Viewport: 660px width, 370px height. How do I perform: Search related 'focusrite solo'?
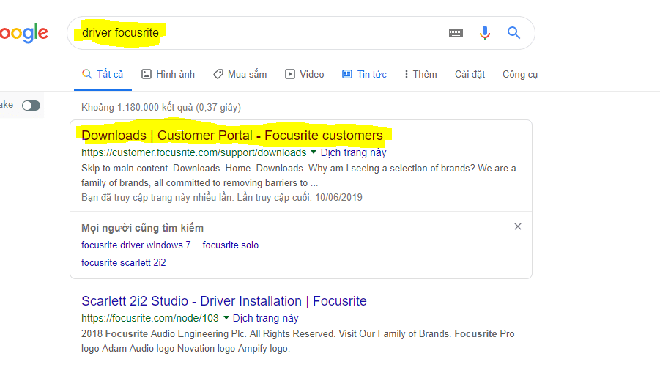pos(230,245)
